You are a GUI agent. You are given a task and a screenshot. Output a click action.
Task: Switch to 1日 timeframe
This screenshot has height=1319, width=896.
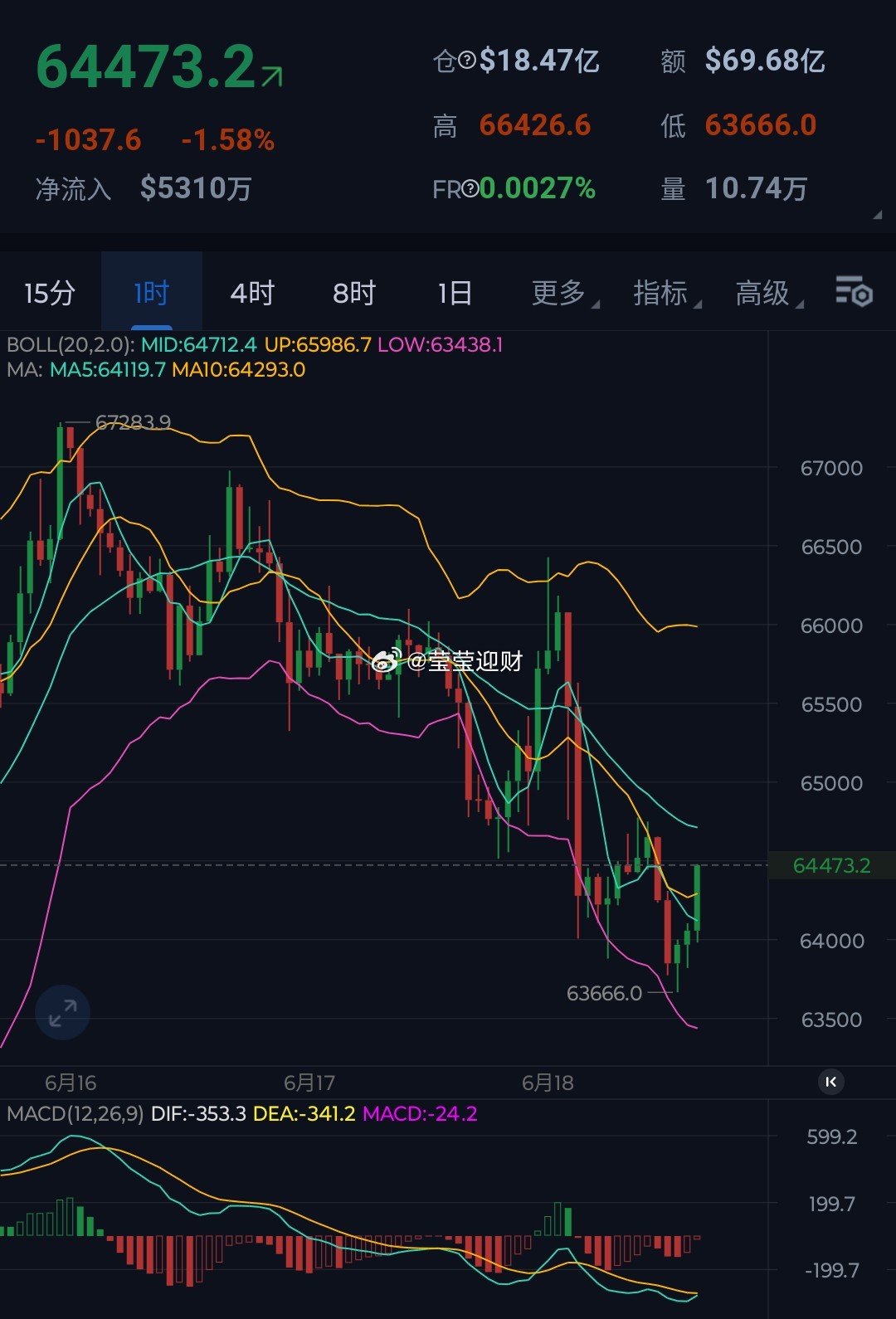[455, 293]
